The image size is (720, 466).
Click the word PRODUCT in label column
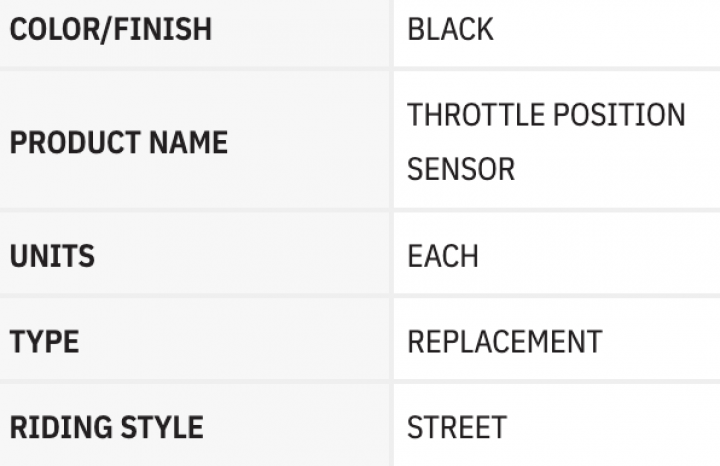click(x=75, y=142)
